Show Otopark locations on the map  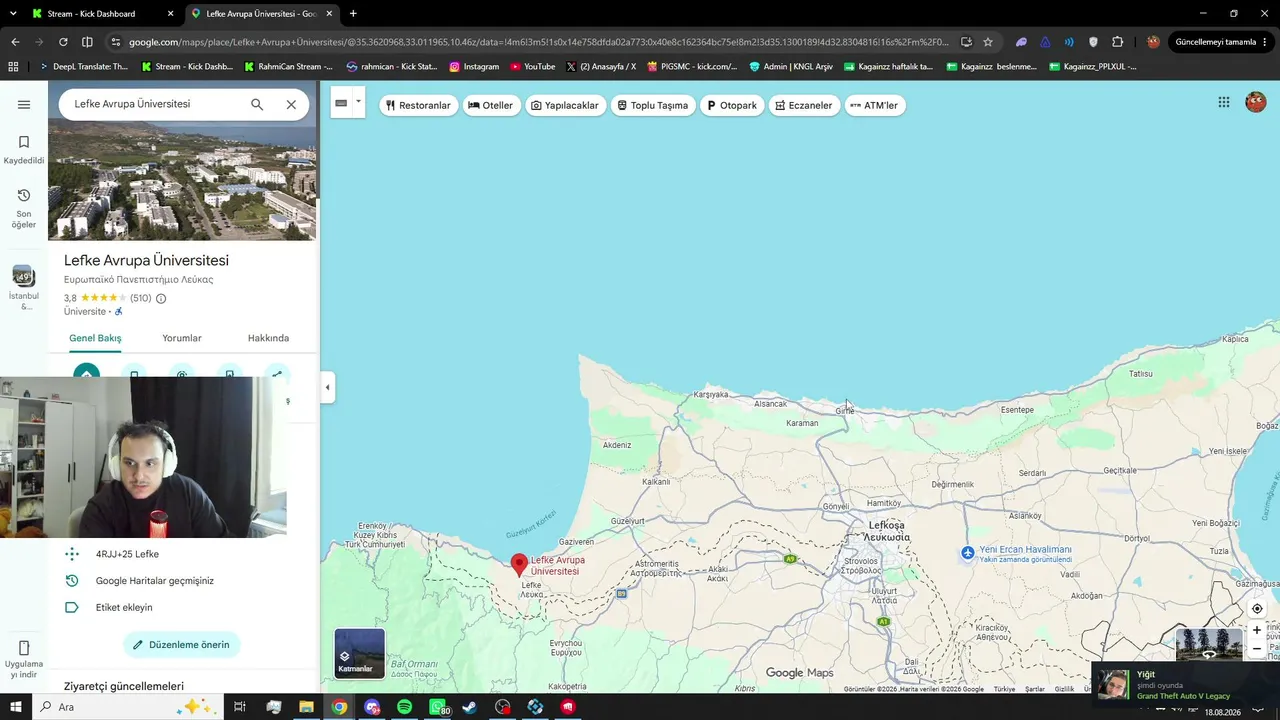pos(732,105)
